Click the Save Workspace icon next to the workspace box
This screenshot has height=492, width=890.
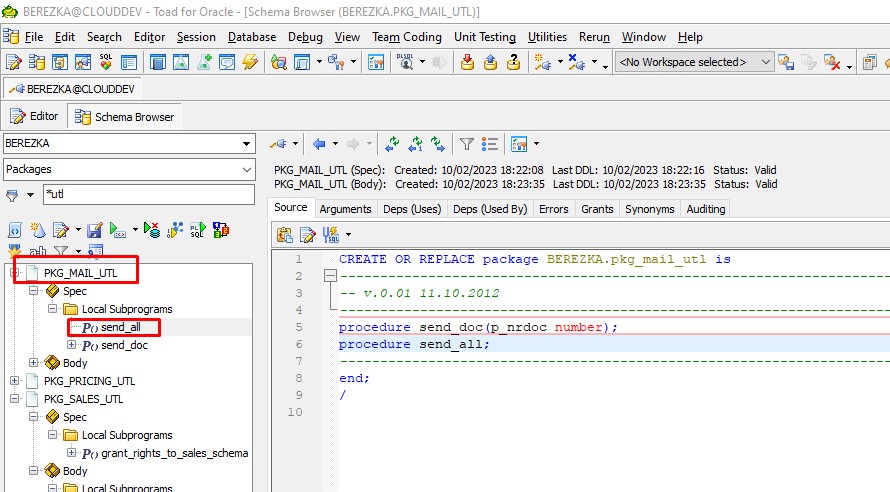[x=786, y=62]
